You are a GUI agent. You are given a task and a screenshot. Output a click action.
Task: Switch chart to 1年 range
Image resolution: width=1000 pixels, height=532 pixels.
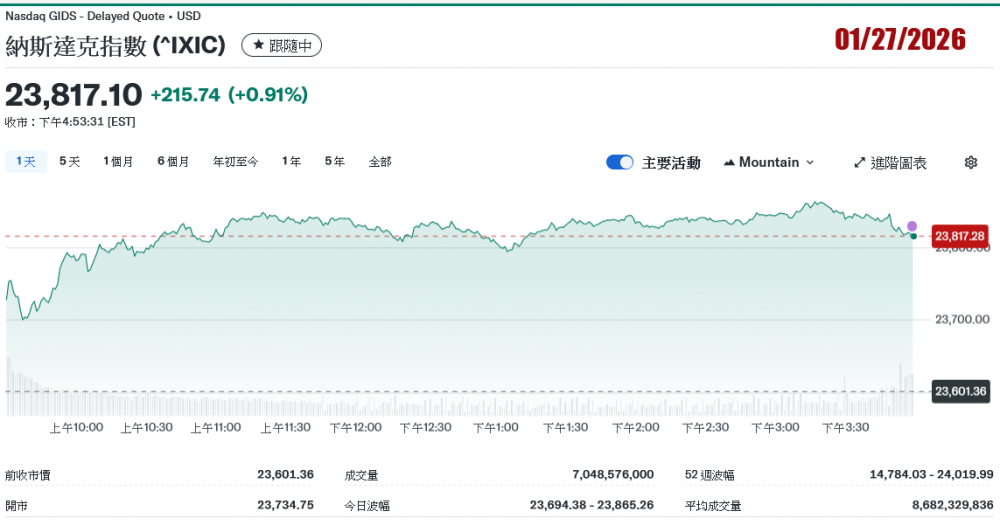(291, 161)
